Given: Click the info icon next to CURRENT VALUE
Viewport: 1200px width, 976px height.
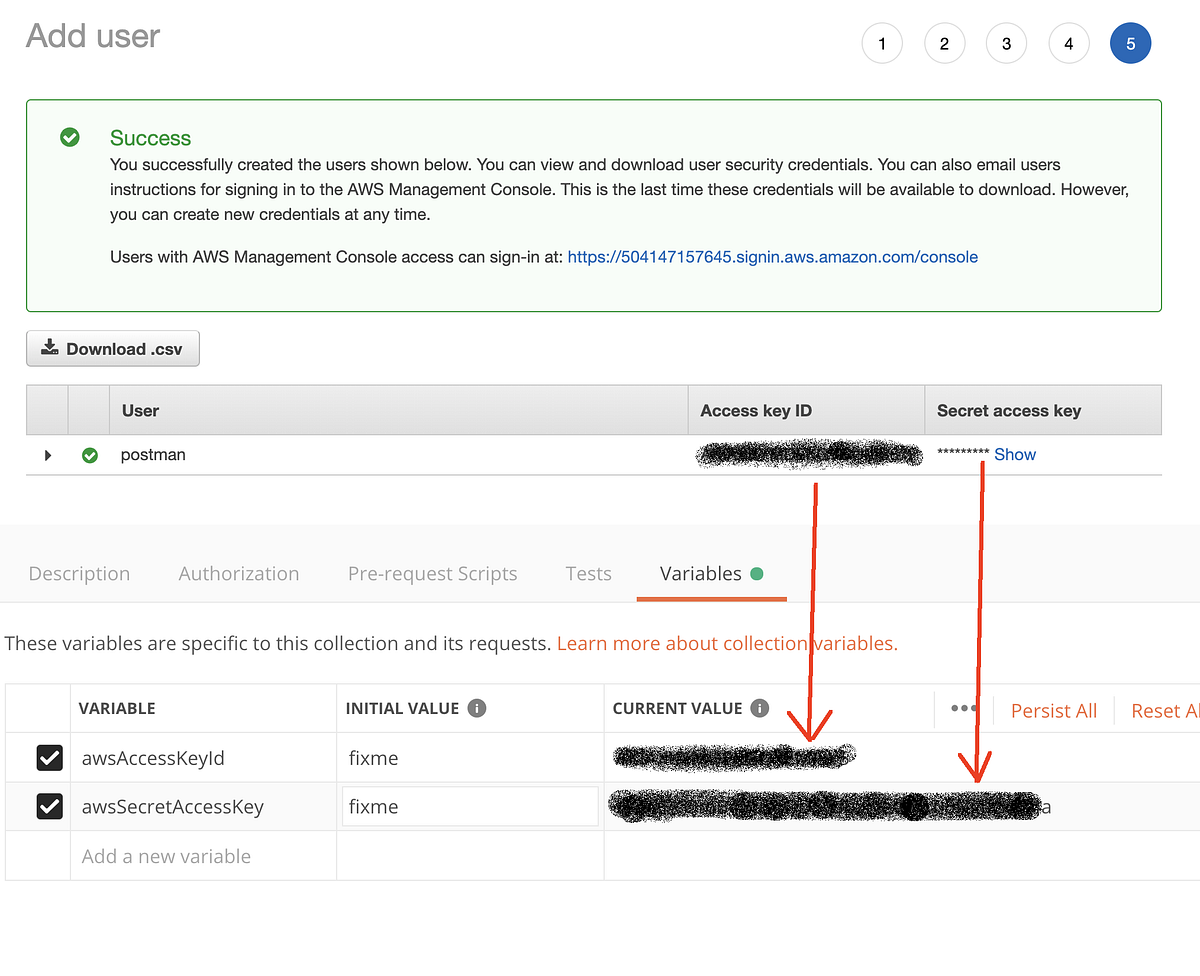Looking at the screenshot, I should [x=760, y=707].
